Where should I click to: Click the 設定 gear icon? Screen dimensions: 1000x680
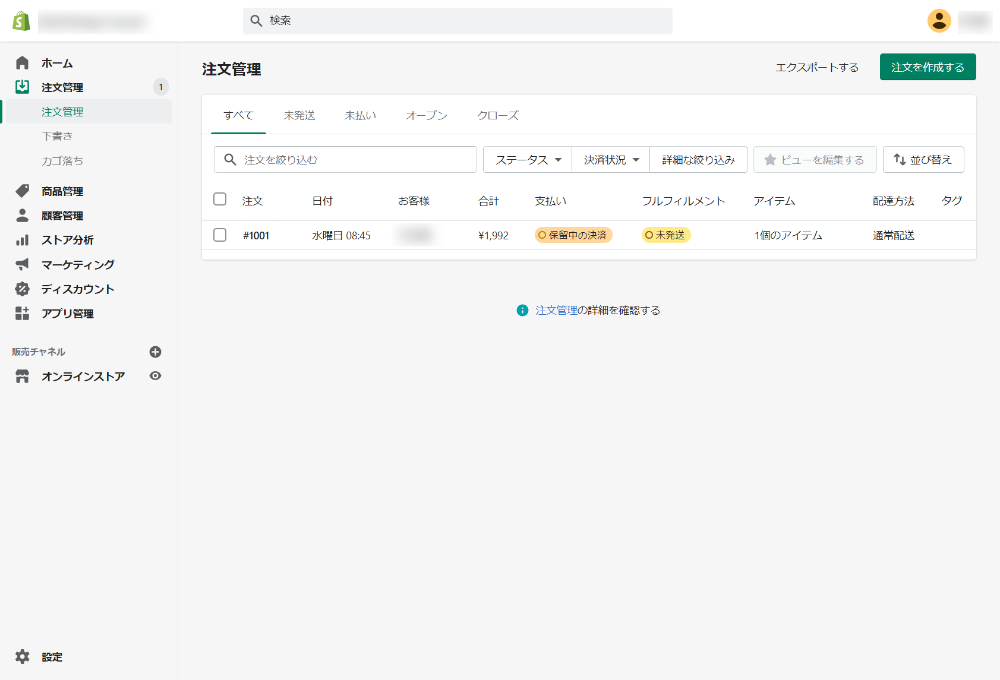tap(22, 656)
